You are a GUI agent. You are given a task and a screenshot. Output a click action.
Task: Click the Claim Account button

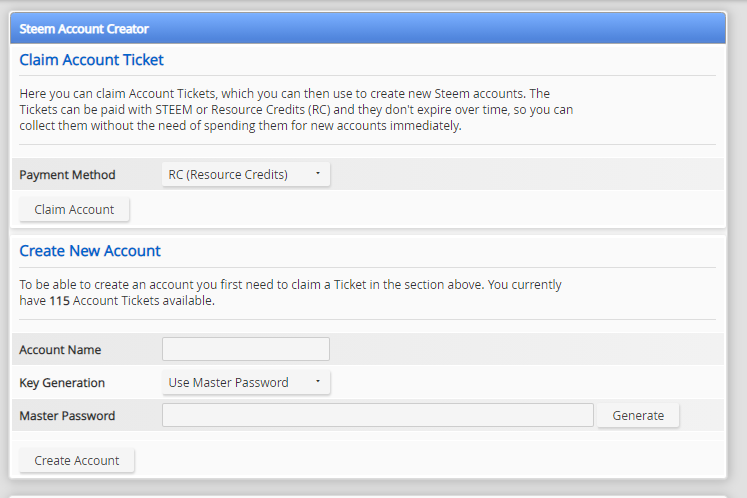74,209
